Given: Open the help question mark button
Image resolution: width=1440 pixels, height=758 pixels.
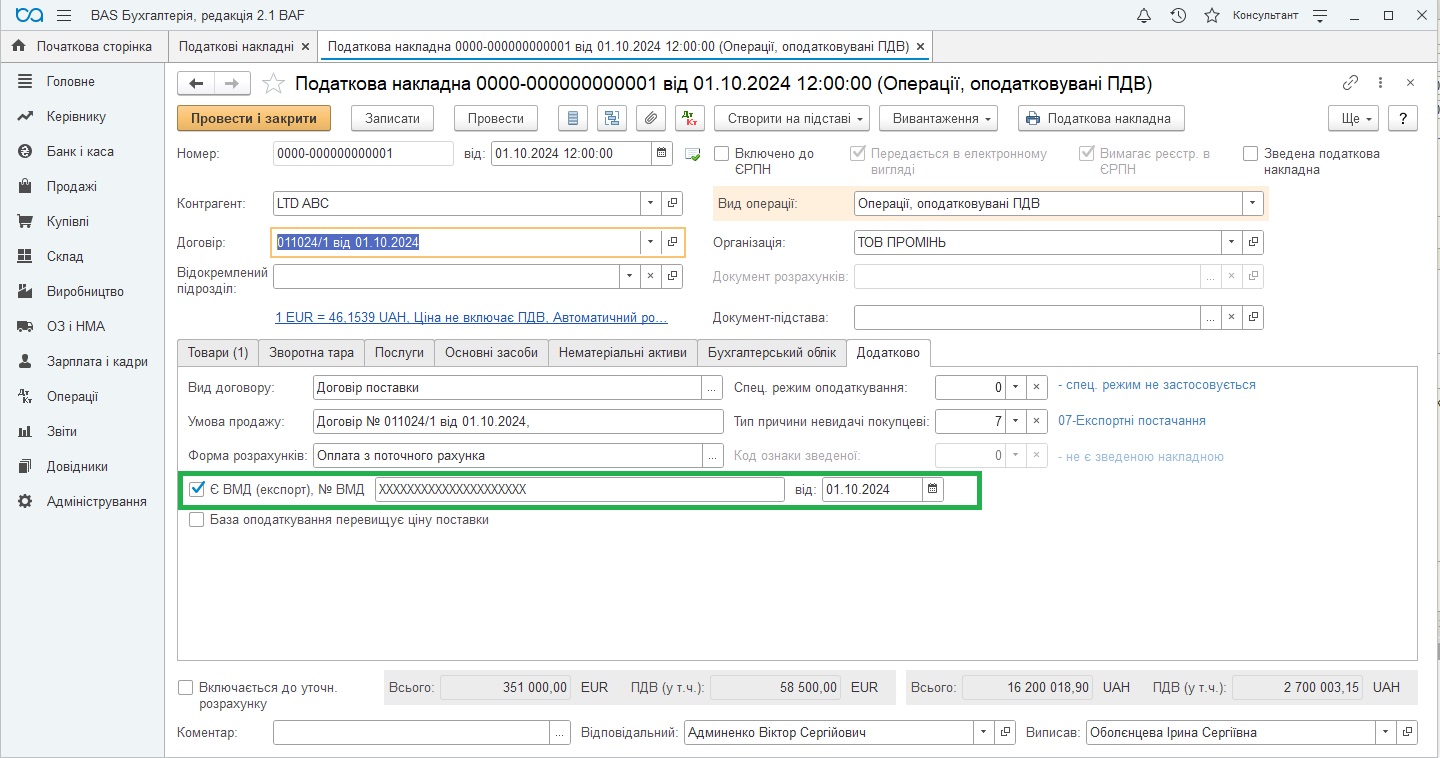Looking at the screenshot, I should [1403, 118].
